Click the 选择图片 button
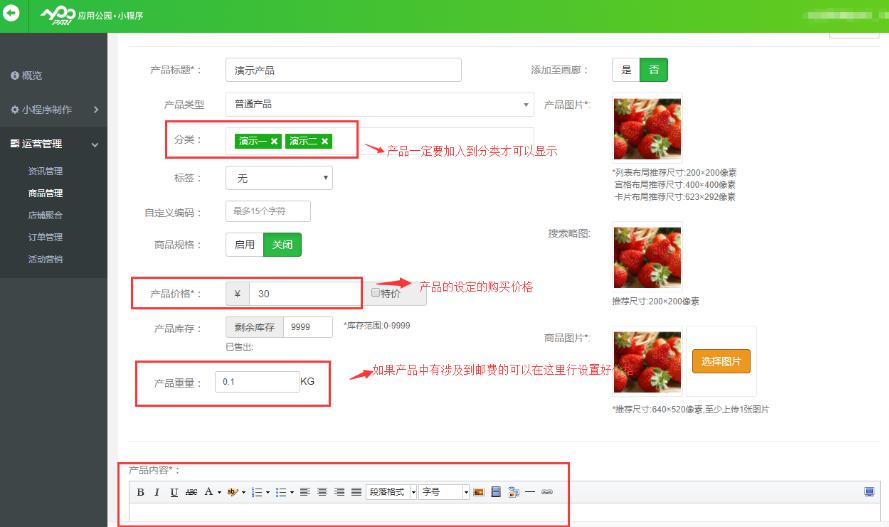The width and height of the screenshot is (889, 527). pyautogui.click(x=720, y=361)
